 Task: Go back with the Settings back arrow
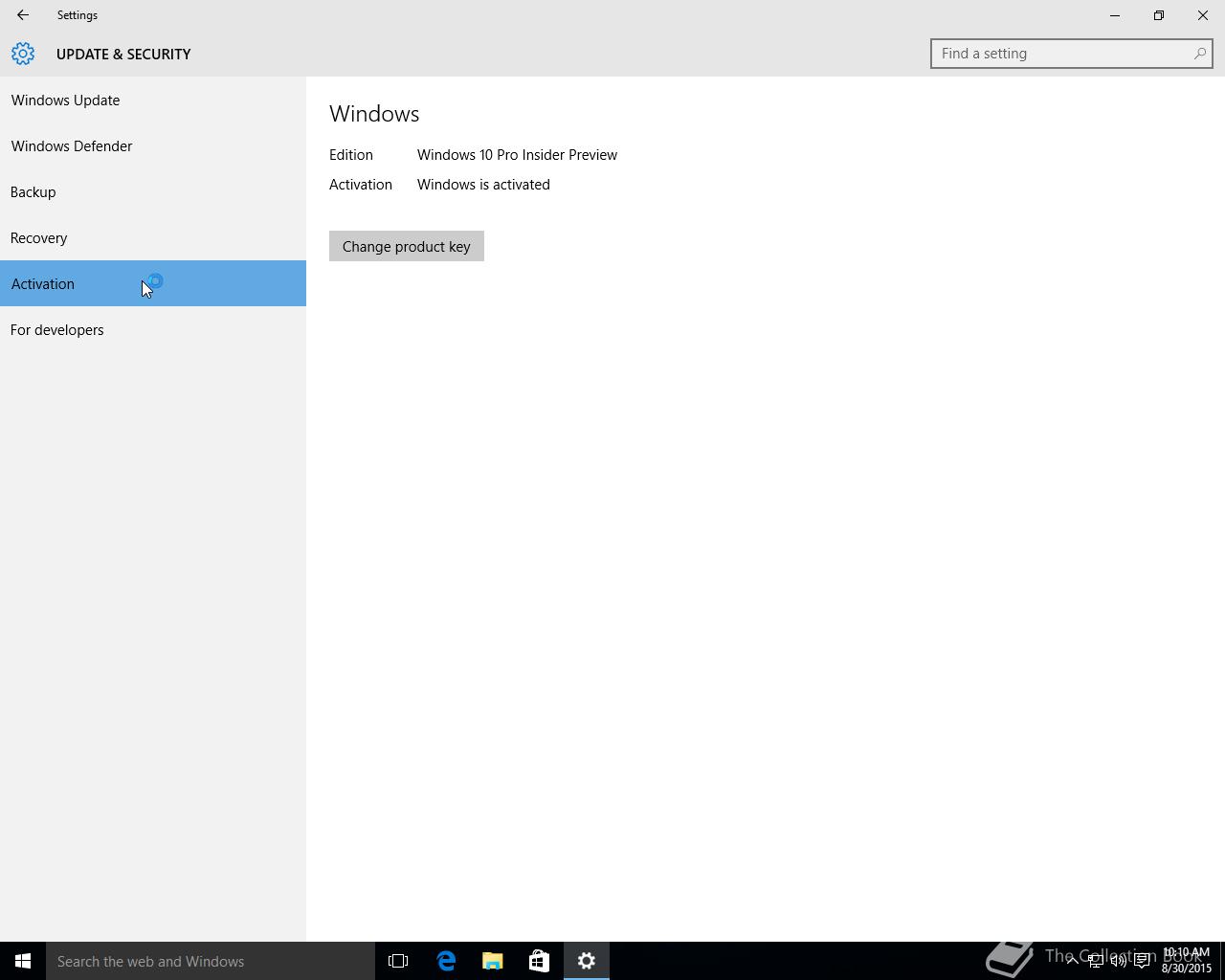[23, 15]
